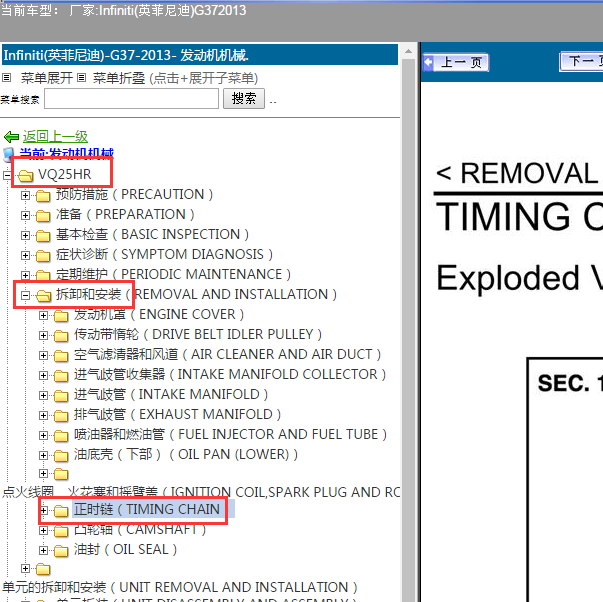Screen dimensions: 603x602
Task: Go to next page with 下一页
Action: [x=581, y=62]
